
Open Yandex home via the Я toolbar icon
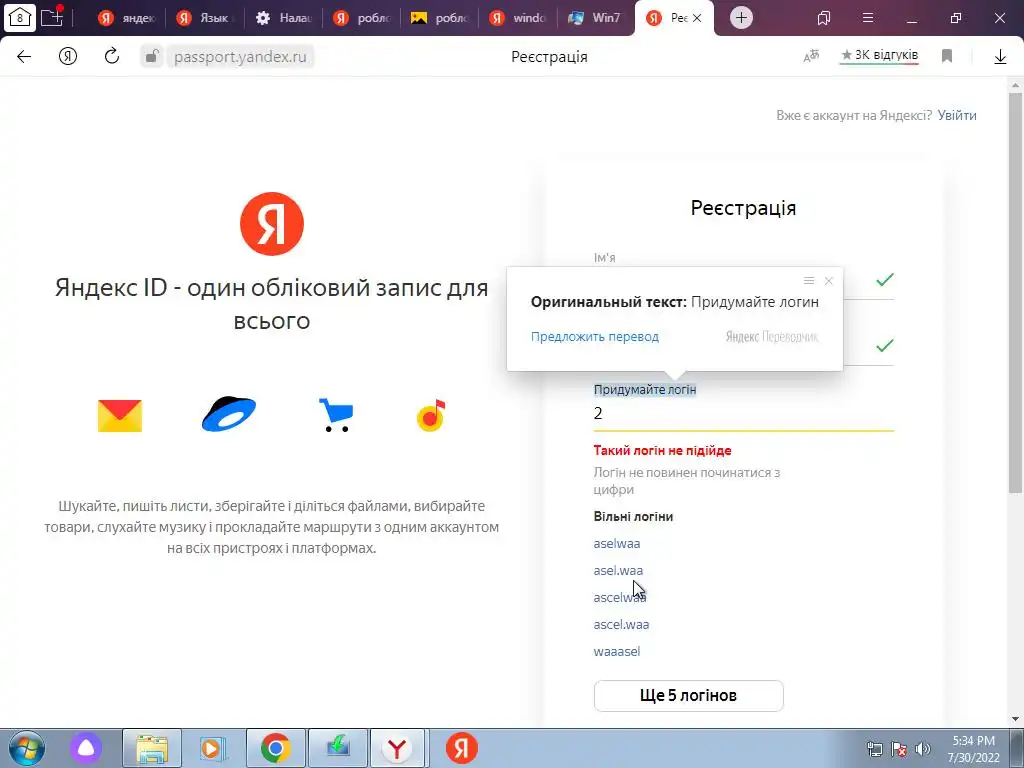[68, 57]
